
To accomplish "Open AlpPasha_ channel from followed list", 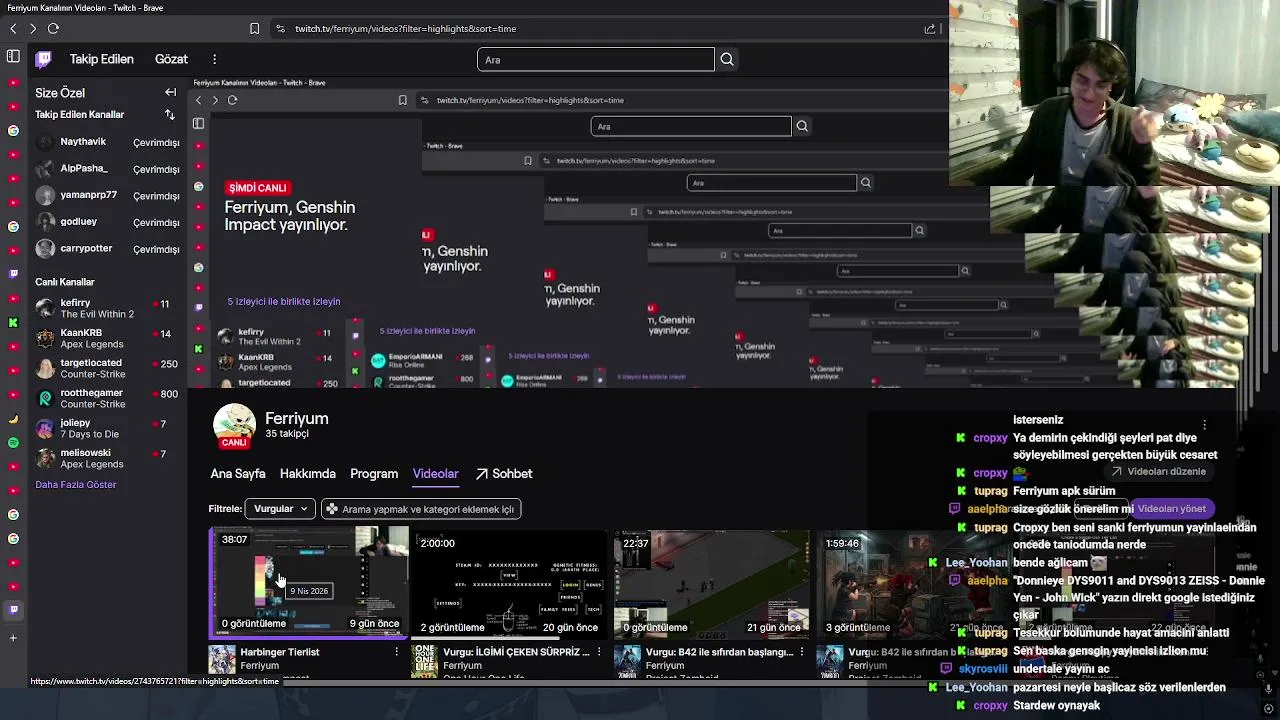I will [x=107, y=169].
